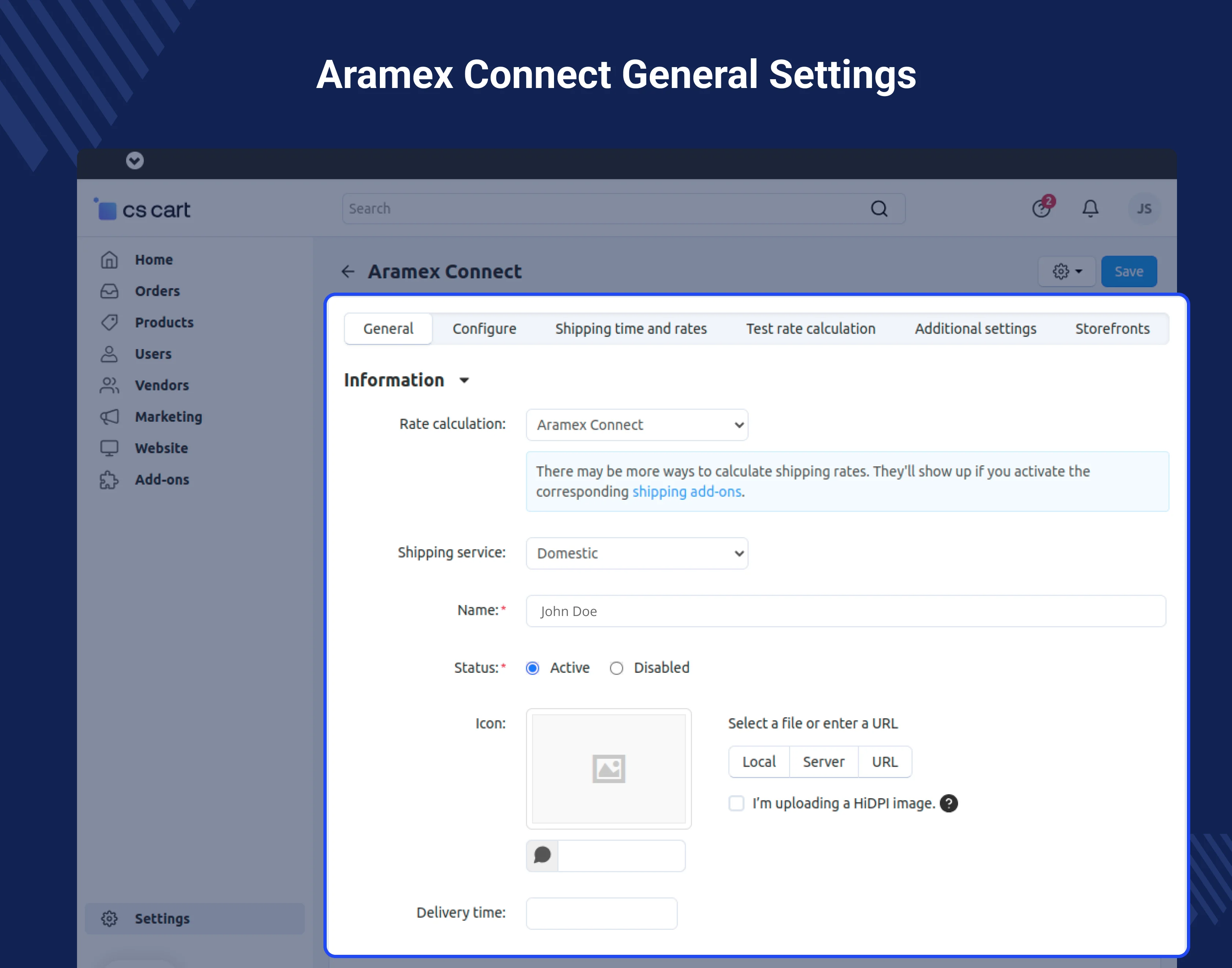Enable the uploading HiDPI image checkbox
This screenshot has height=968, width=1232.
[x=736, y=803]
